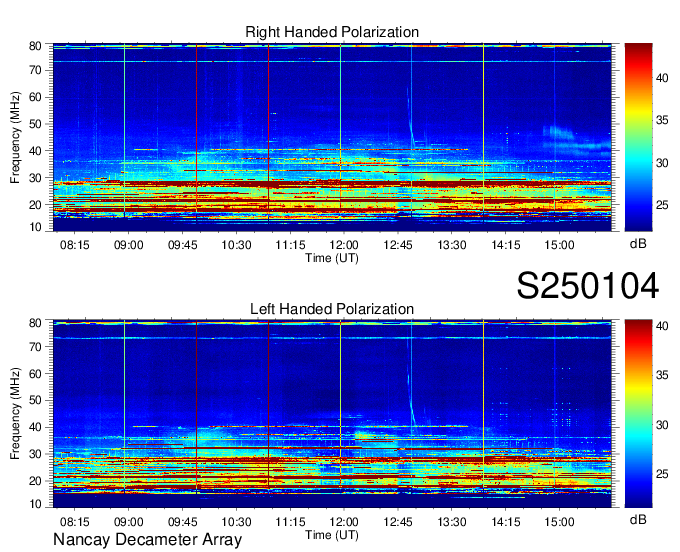
Task: Click the 09:45 time tick of Right Handed plot
Action: click(183, 245)
